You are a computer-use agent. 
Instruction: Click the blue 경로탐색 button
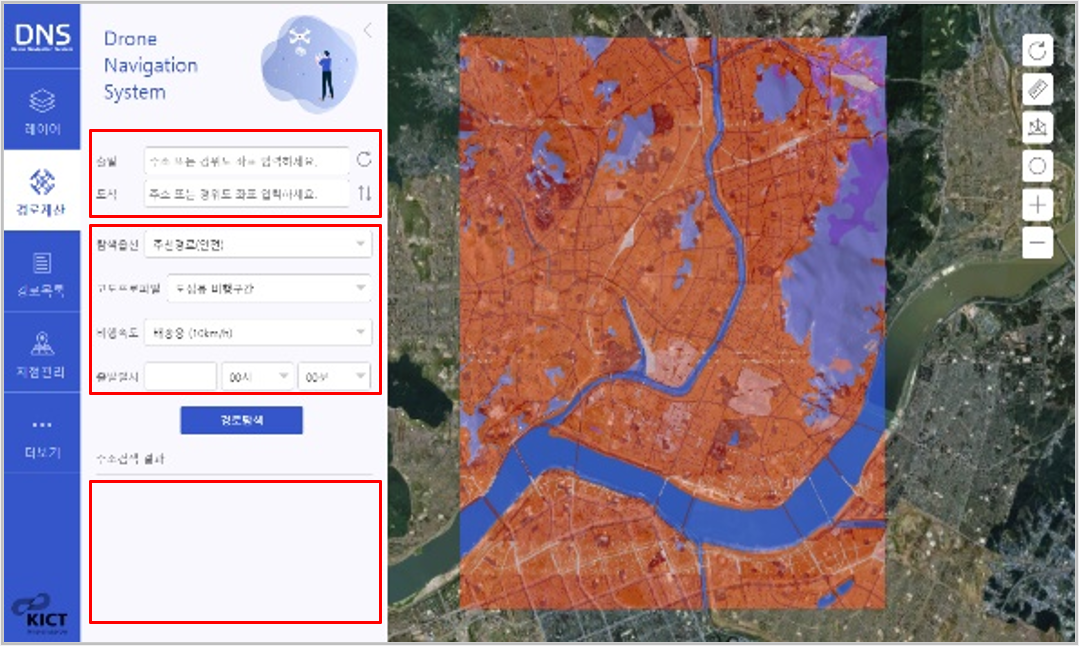pyautogui.click(x=241, y=420)
